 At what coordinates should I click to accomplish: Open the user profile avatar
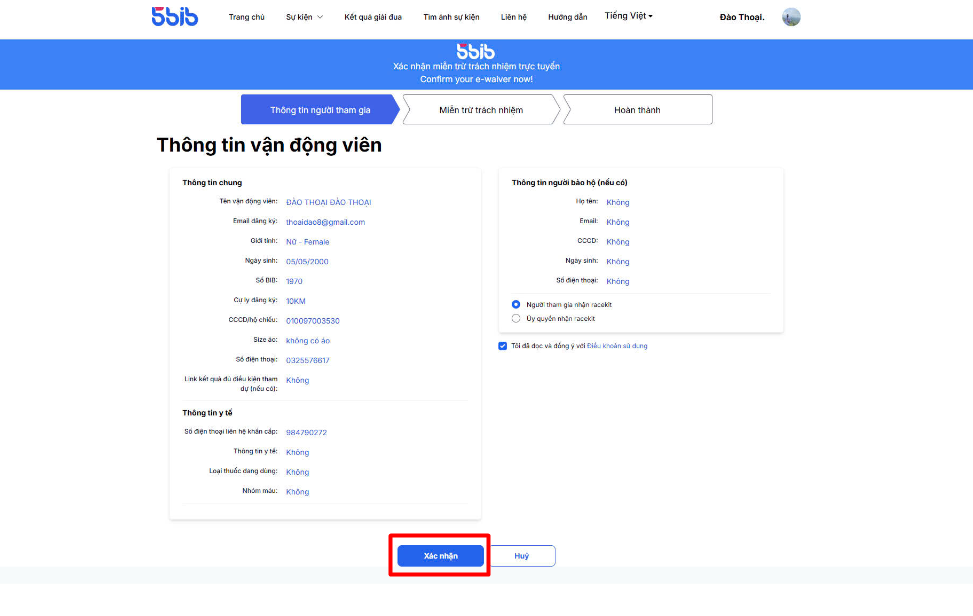791,17
